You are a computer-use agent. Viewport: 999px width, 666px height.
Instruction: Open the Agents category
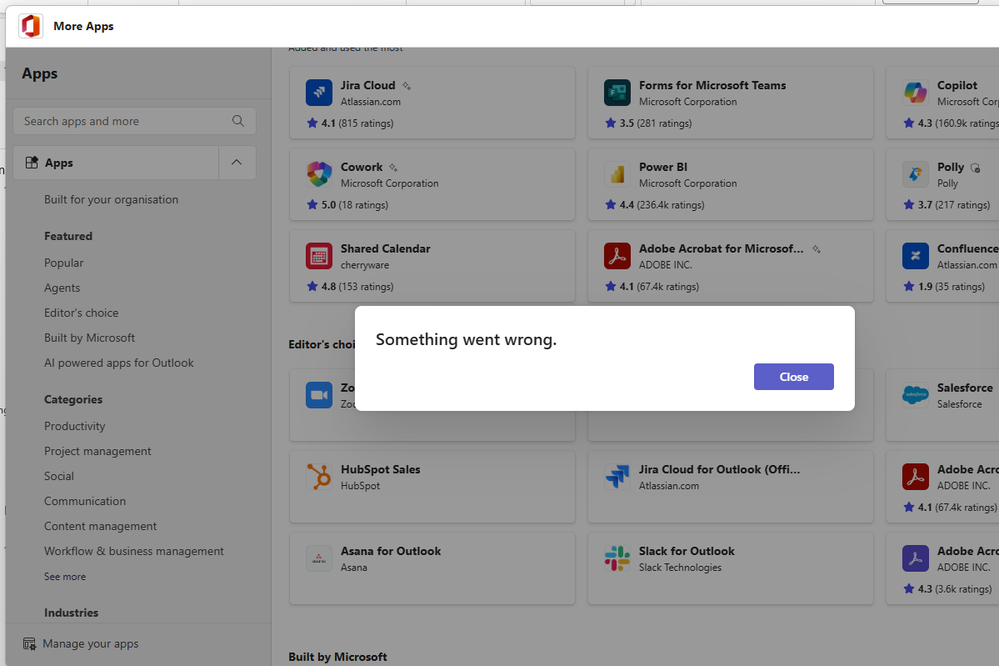pos(62,287)
